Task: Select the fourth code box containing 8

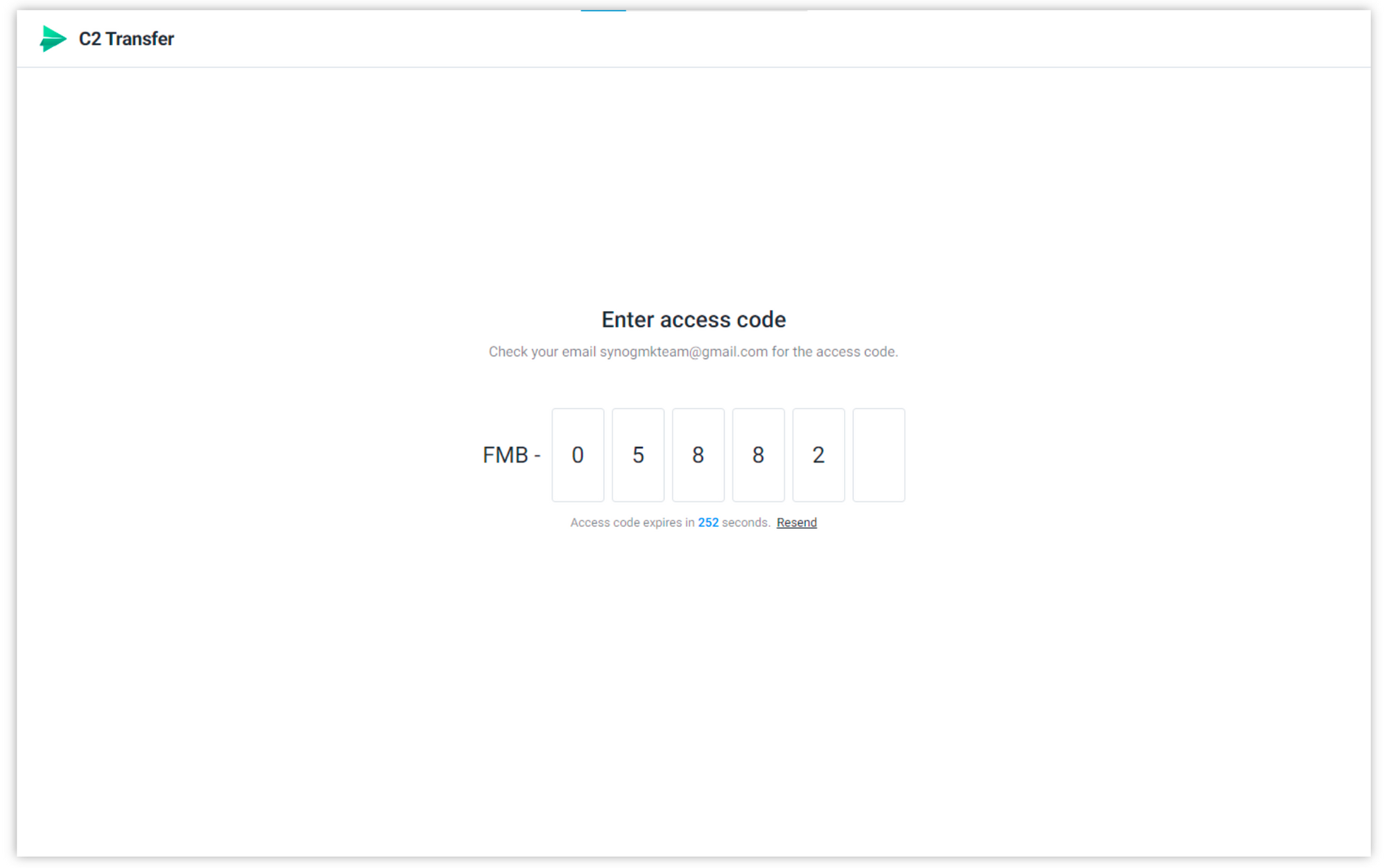Action: pyautogui.click(x=759, y=455)
